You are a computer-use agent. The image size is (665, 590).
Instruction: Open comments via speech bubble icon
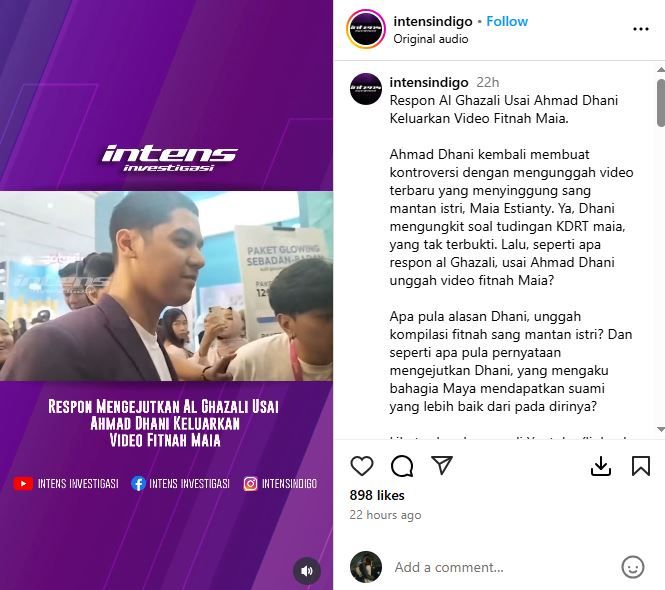402,466
